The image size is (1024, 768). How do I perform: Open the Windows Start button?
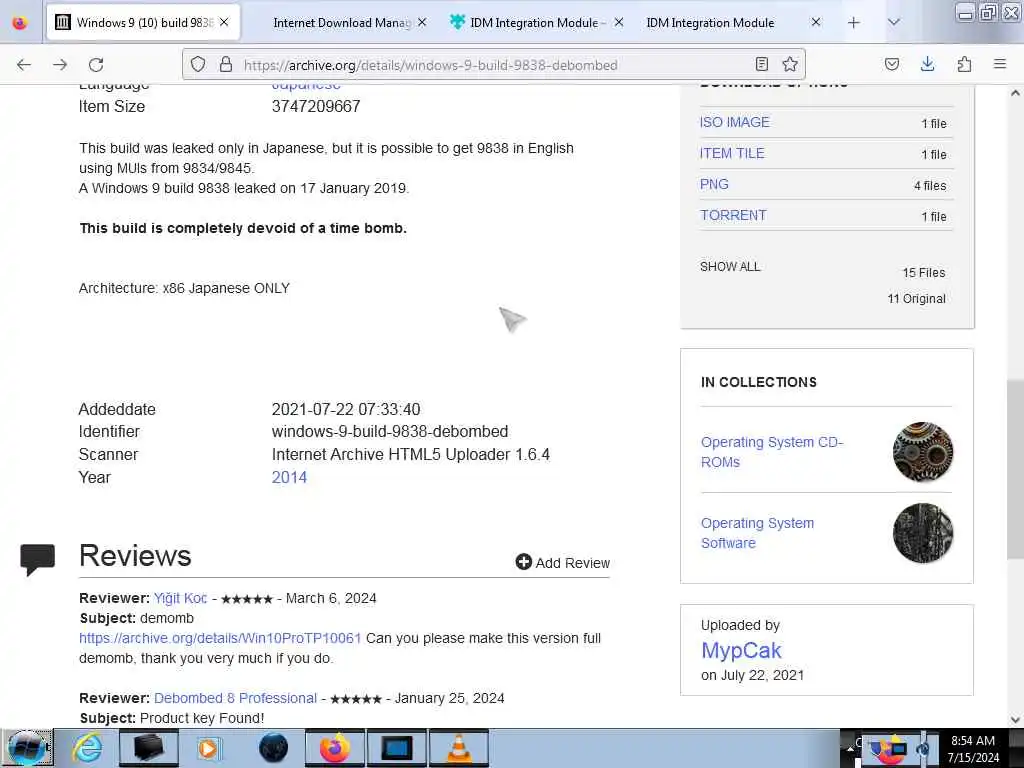coord(26,748)
